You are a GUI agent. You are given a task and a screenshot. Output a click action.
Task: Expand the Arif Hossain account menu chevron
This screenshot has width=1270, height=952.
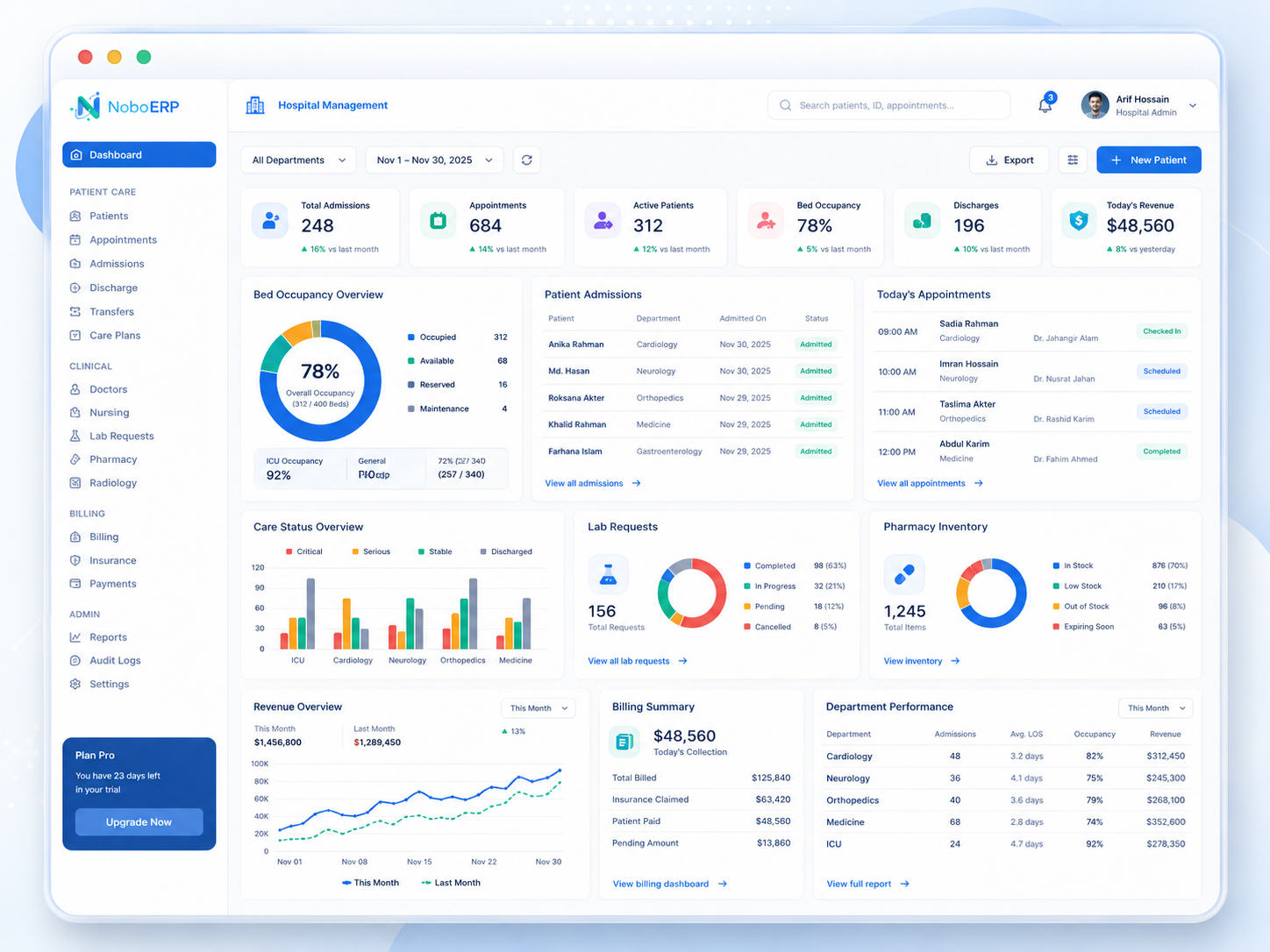(x=1193, y=105)
